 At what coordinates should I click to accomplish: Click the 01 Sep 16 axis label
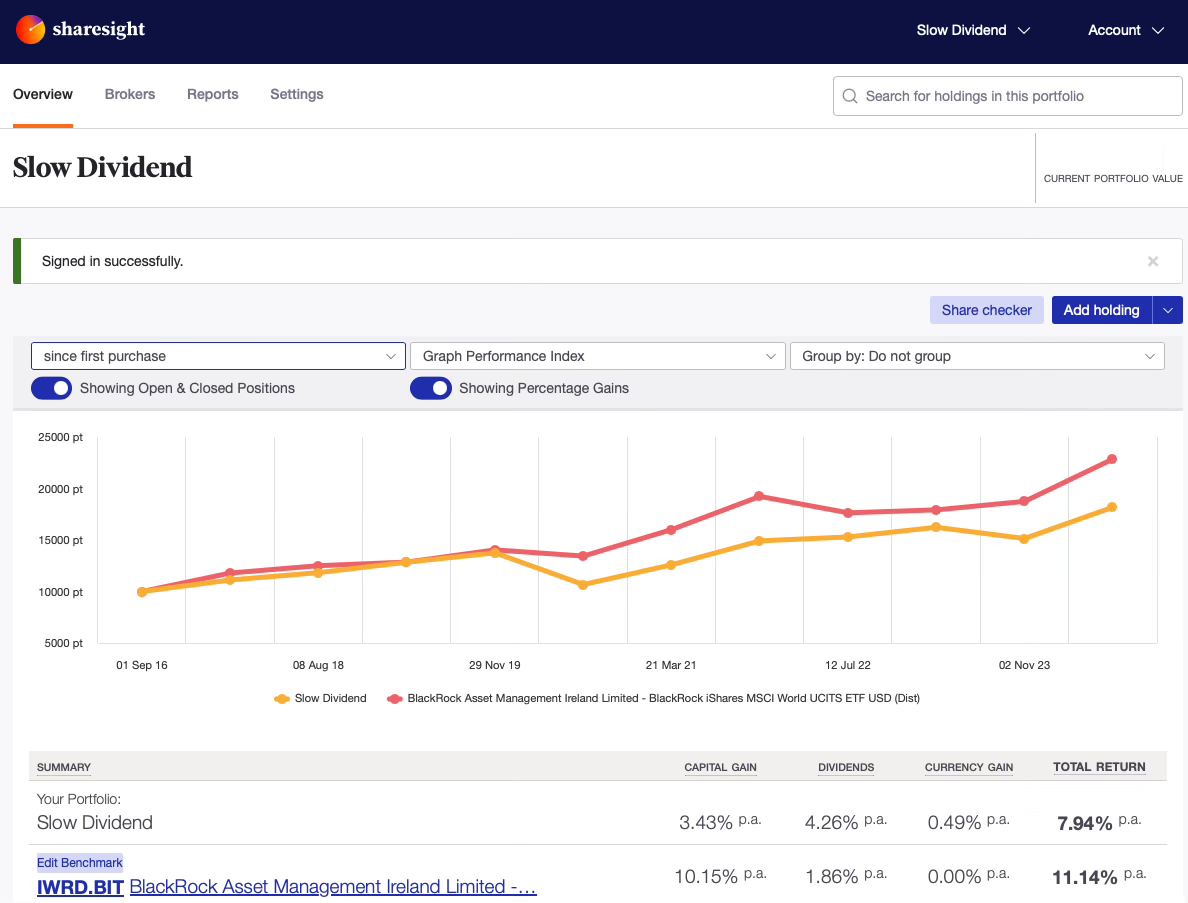click(x=142, y=665)
